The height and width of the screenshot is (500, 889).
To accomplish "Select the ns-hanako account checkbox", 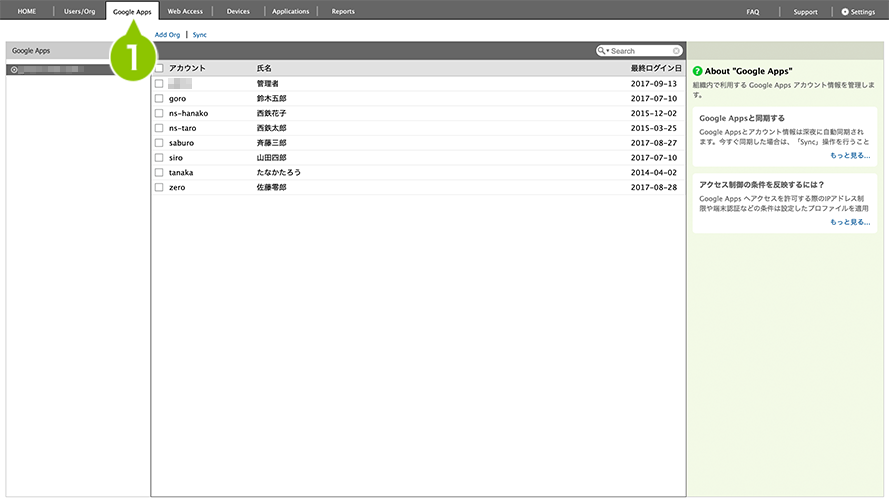I will pos(159,113).
